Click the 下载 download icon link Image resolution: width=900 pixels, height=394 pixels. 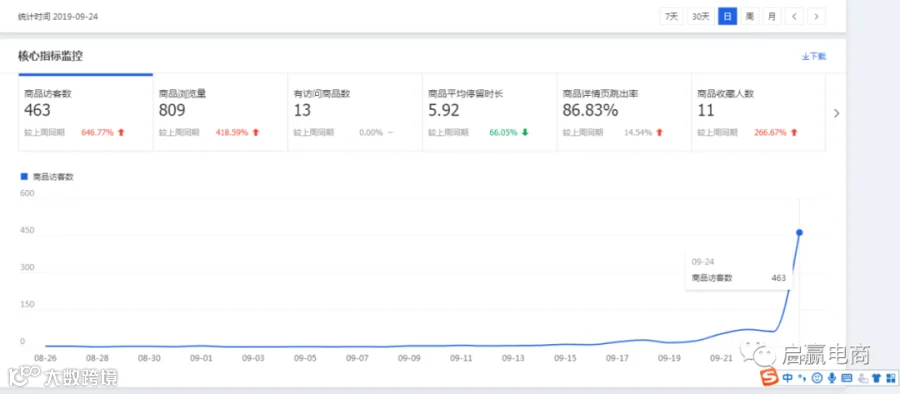pos(814,56)
